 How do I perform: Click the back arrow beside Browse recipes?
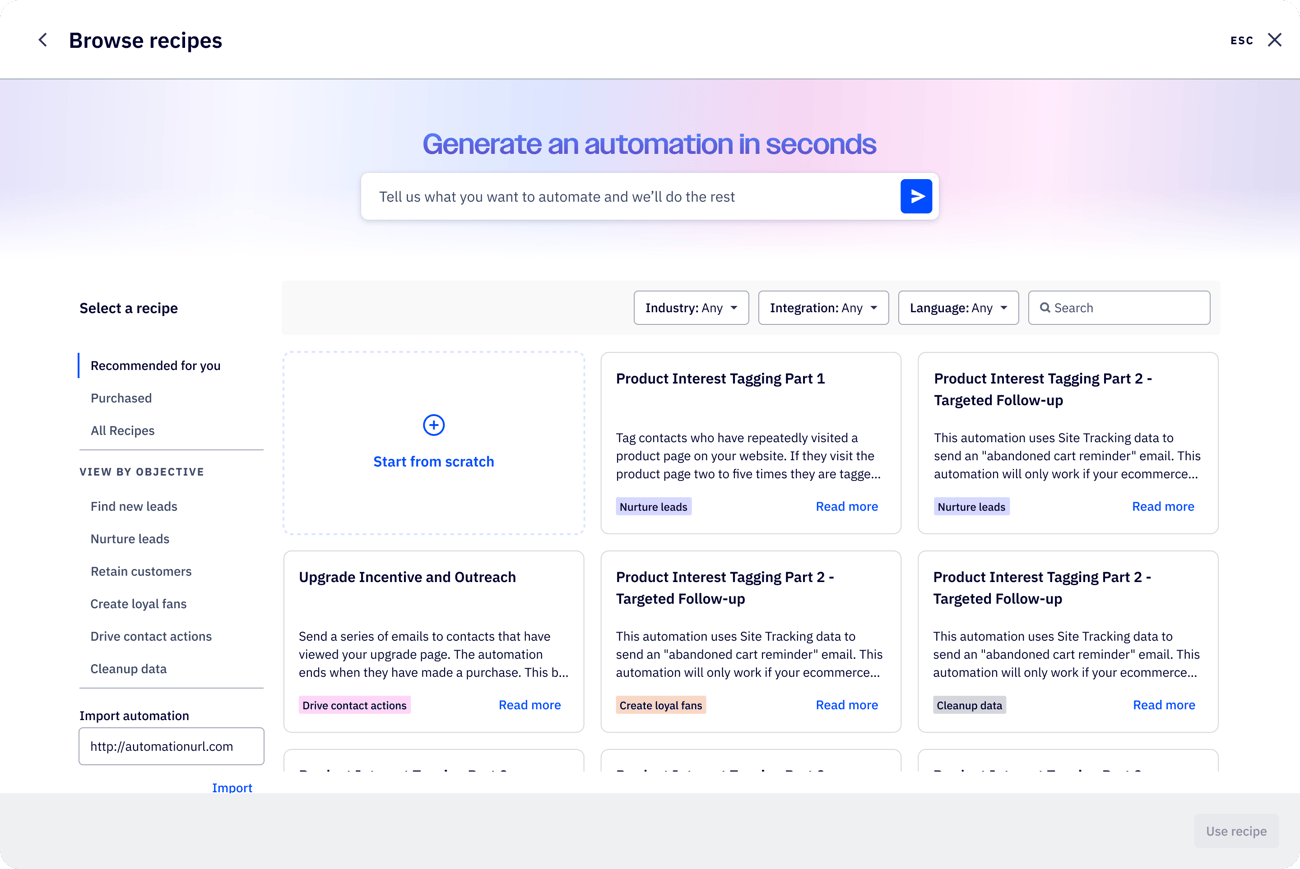(42, 40)
